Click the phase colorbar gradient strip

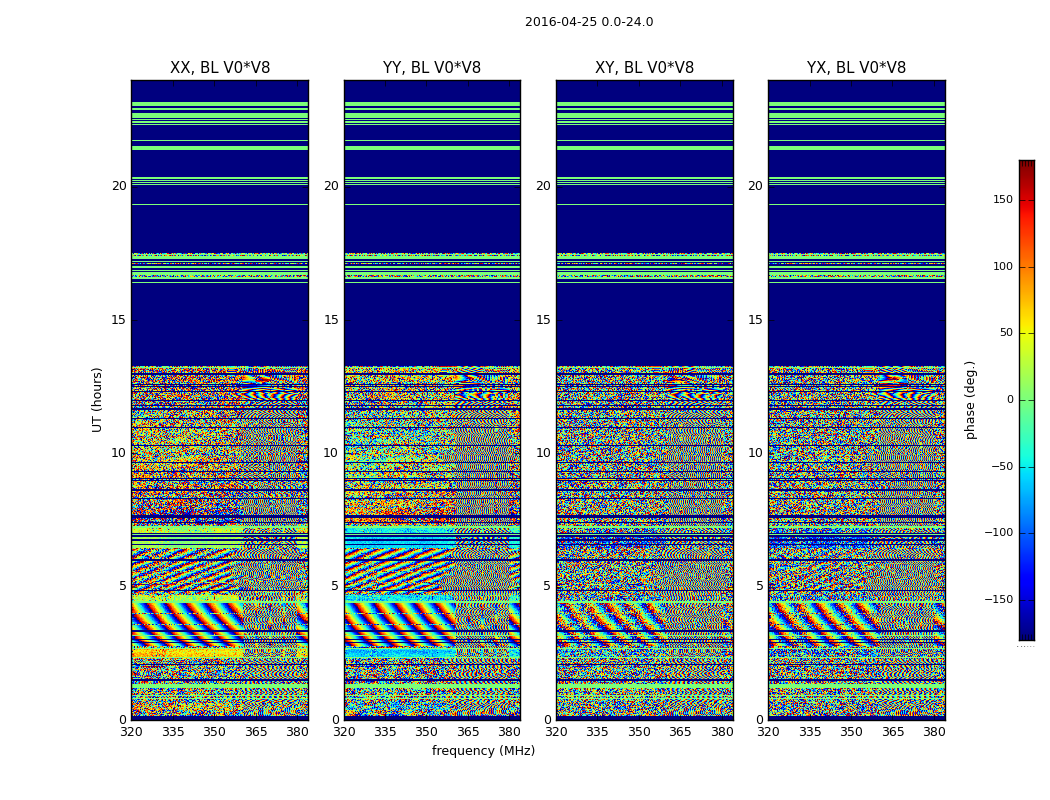(1027, 400)
